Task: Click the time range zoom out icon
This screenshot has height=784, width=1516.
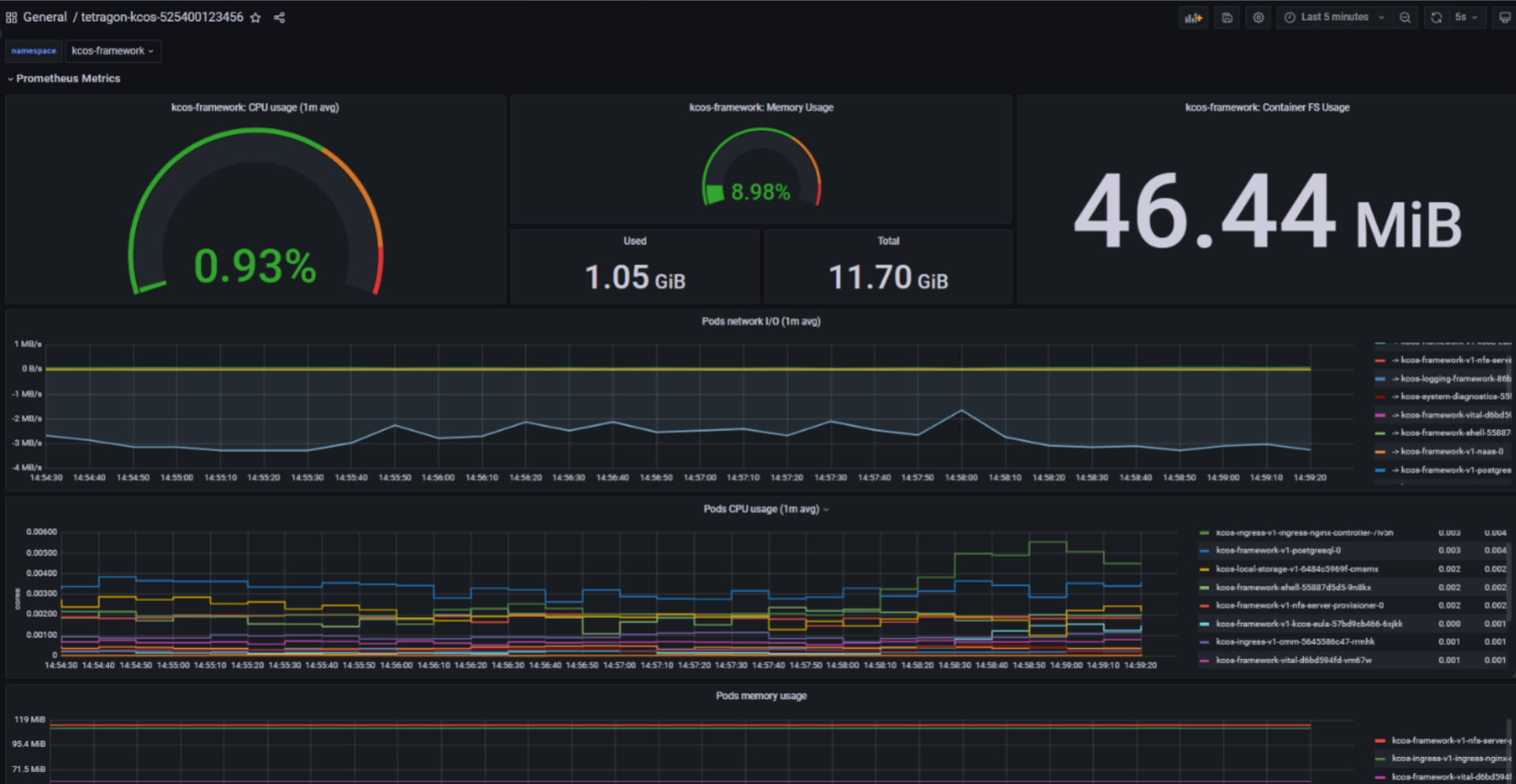Action: click(x=1405, y=17)
